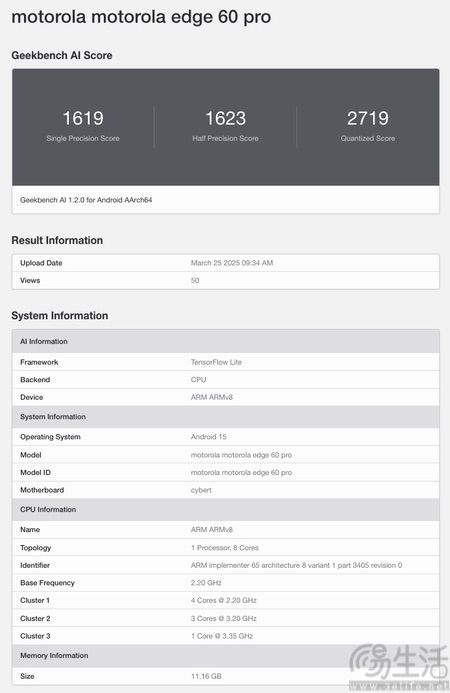The height and width of the screenshot is (693, 450).
Task: Click the 'Result Information' heading
Action: point(57,240)
